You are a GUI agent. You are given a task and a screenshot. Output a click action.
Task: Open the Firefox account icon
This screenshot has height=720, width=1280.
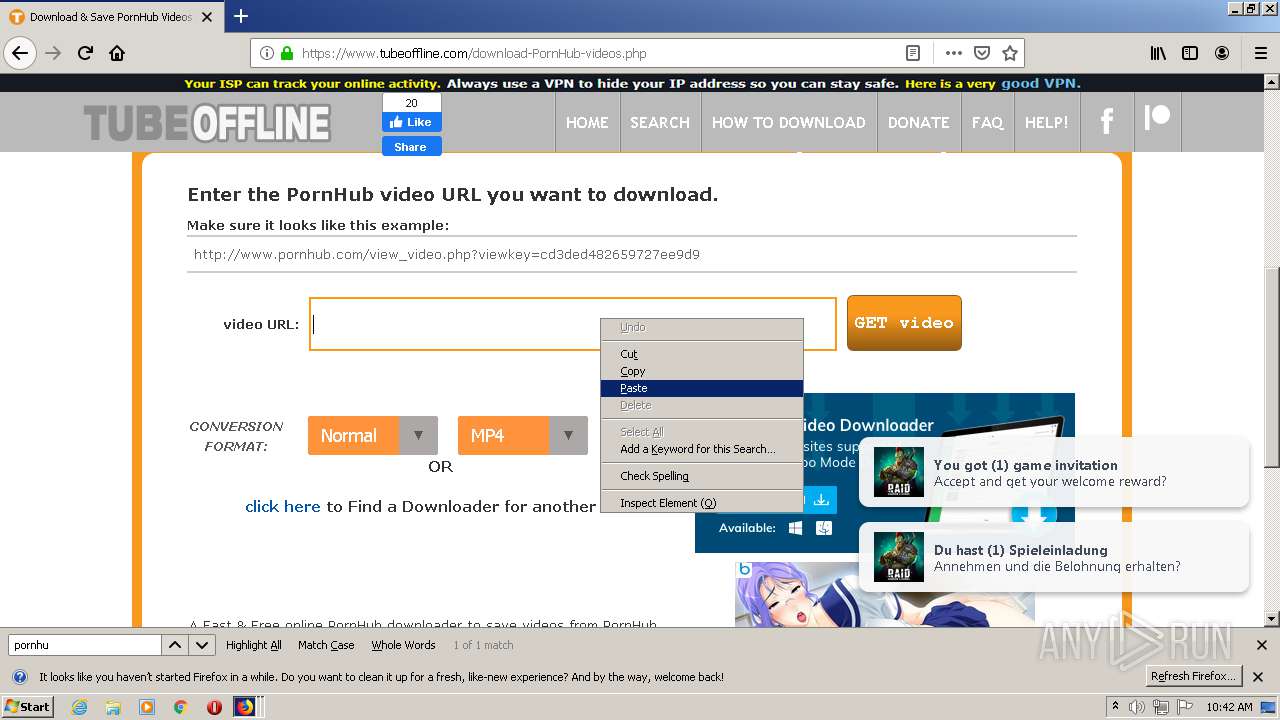1222,53
